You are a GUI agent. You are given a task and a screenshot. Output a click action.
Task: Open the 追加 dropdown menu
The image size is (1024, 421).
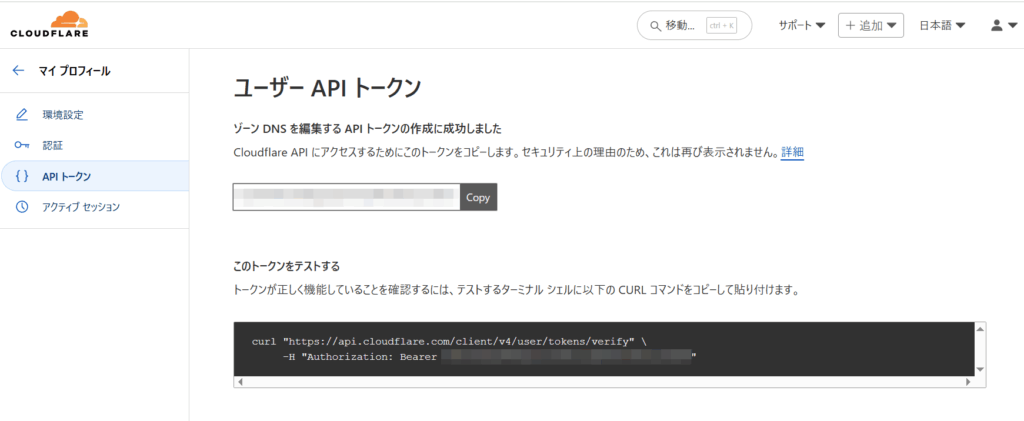coord(871,25)
